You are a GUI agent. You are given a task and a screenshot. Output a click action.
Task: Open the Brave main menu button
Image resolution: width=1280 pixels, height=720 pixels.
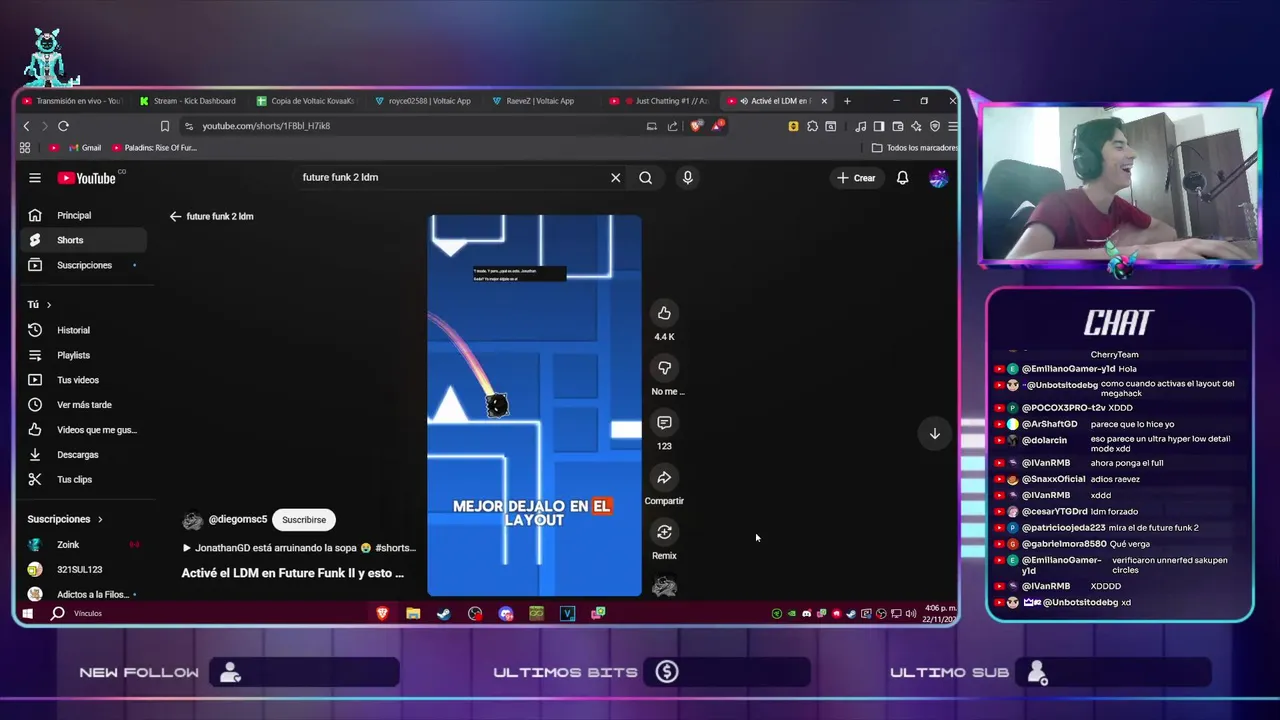click(953, 126)
